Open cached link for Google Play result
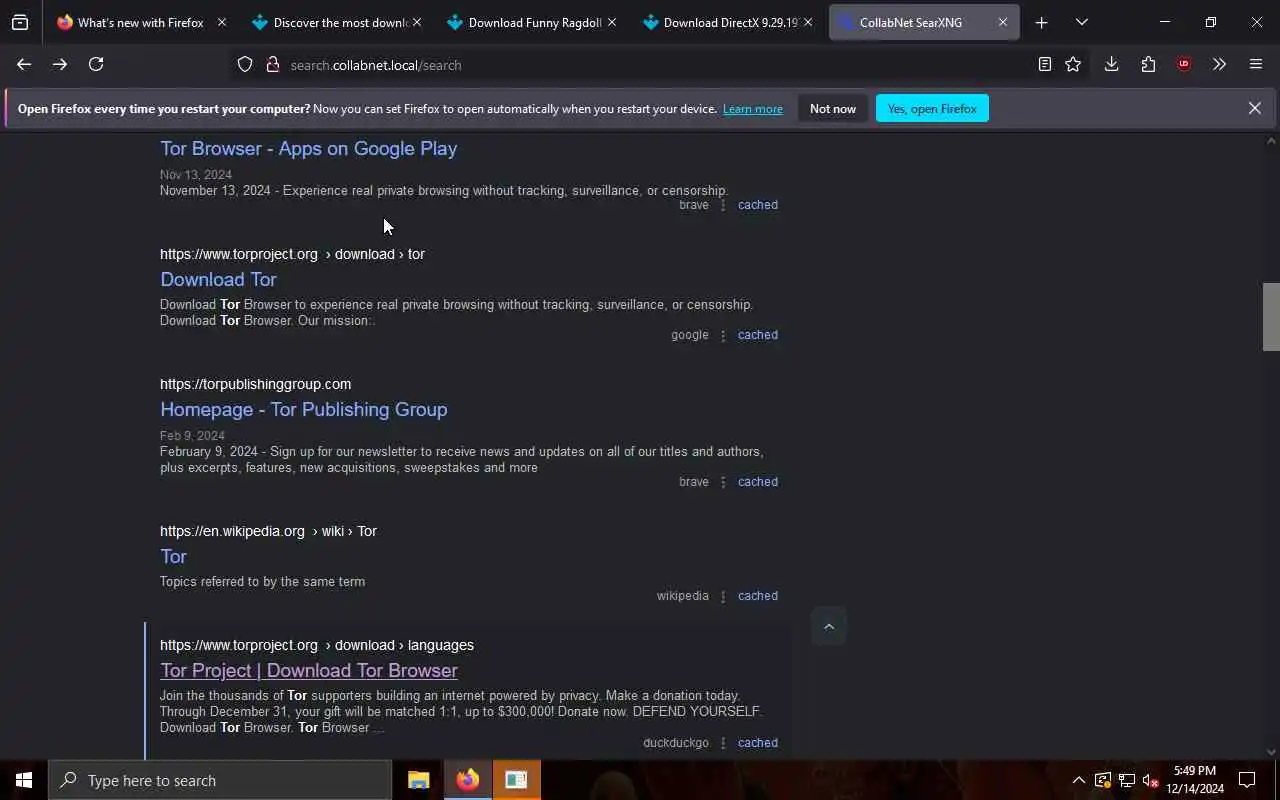This screenshot has width=1280, height=800. [x=757, y=205]
